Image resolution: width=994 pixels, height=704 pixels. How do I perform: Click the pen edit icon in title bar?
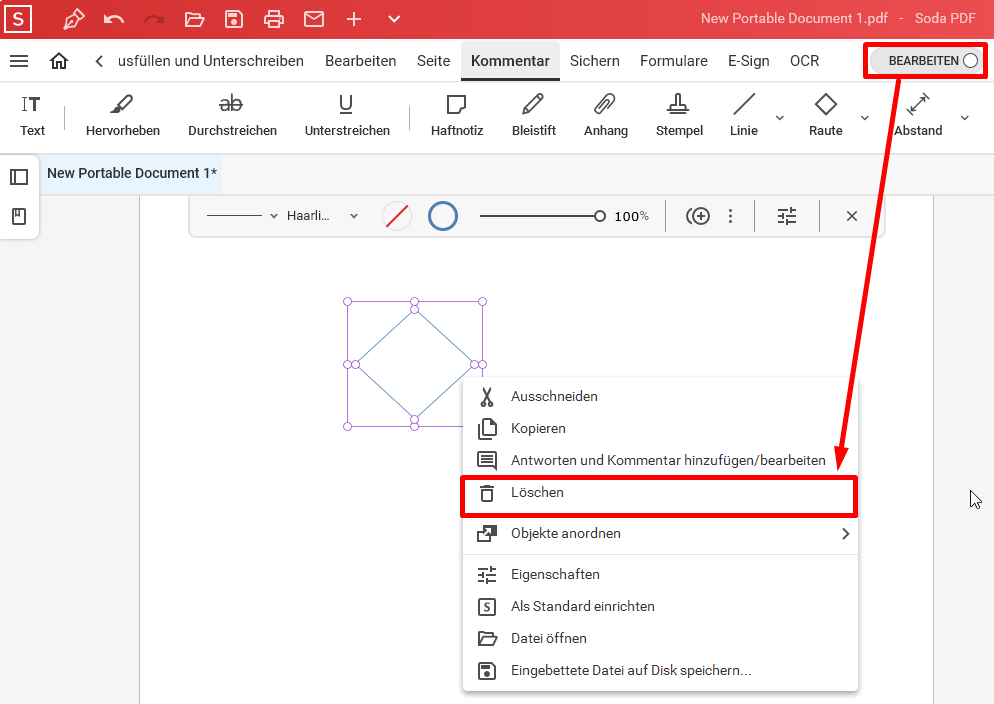click(x=74, y=19)
